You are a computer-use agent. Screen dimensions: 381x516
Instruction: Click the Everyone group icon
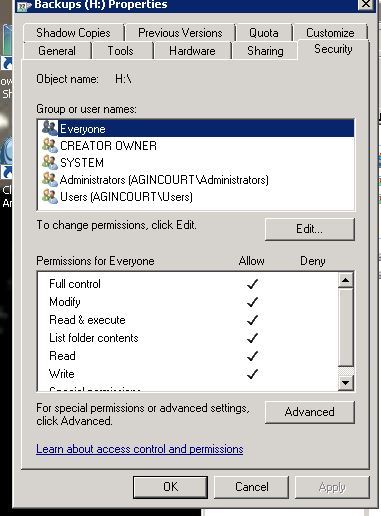[x=50, y=128]
